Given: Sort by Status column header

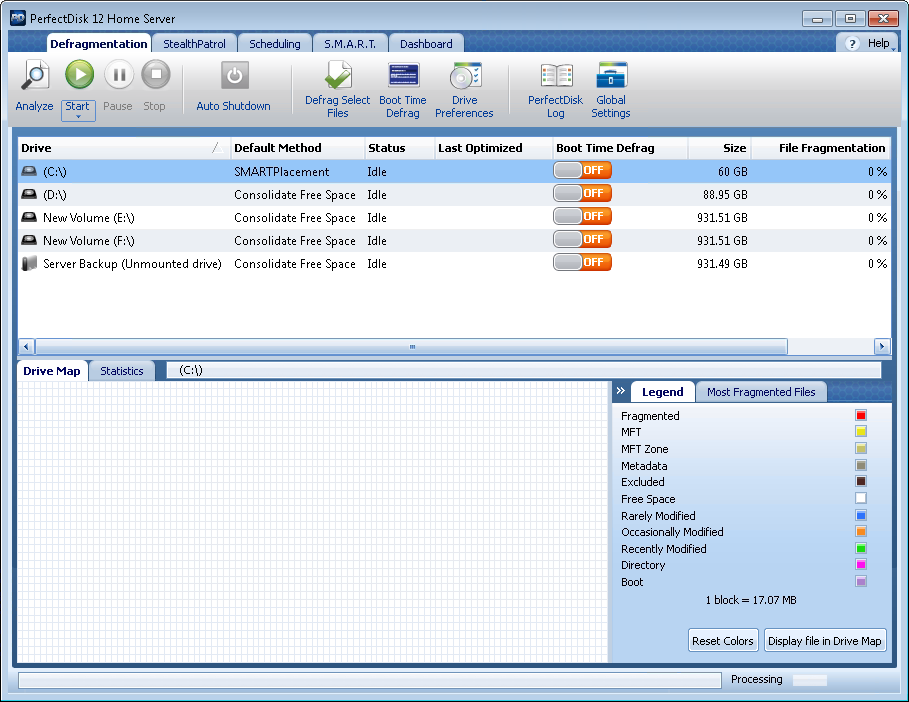Looking at the screenshot, I should (x=399, y=148).
